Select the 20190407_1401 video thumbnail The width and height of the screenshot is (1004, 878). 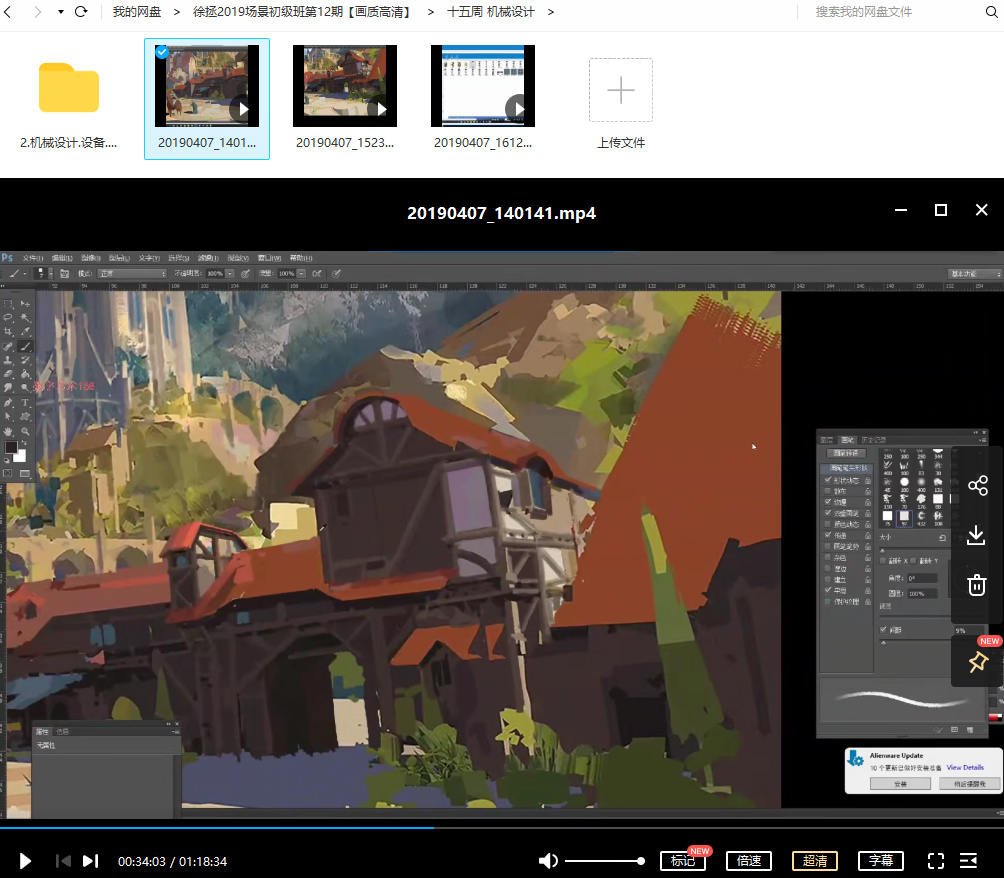[x=207, y=86]
